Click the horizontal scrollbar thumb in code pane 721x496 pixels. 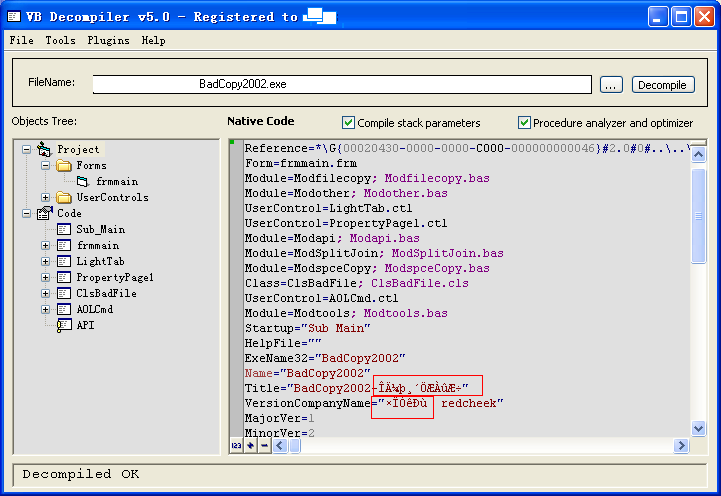(295, 445)
